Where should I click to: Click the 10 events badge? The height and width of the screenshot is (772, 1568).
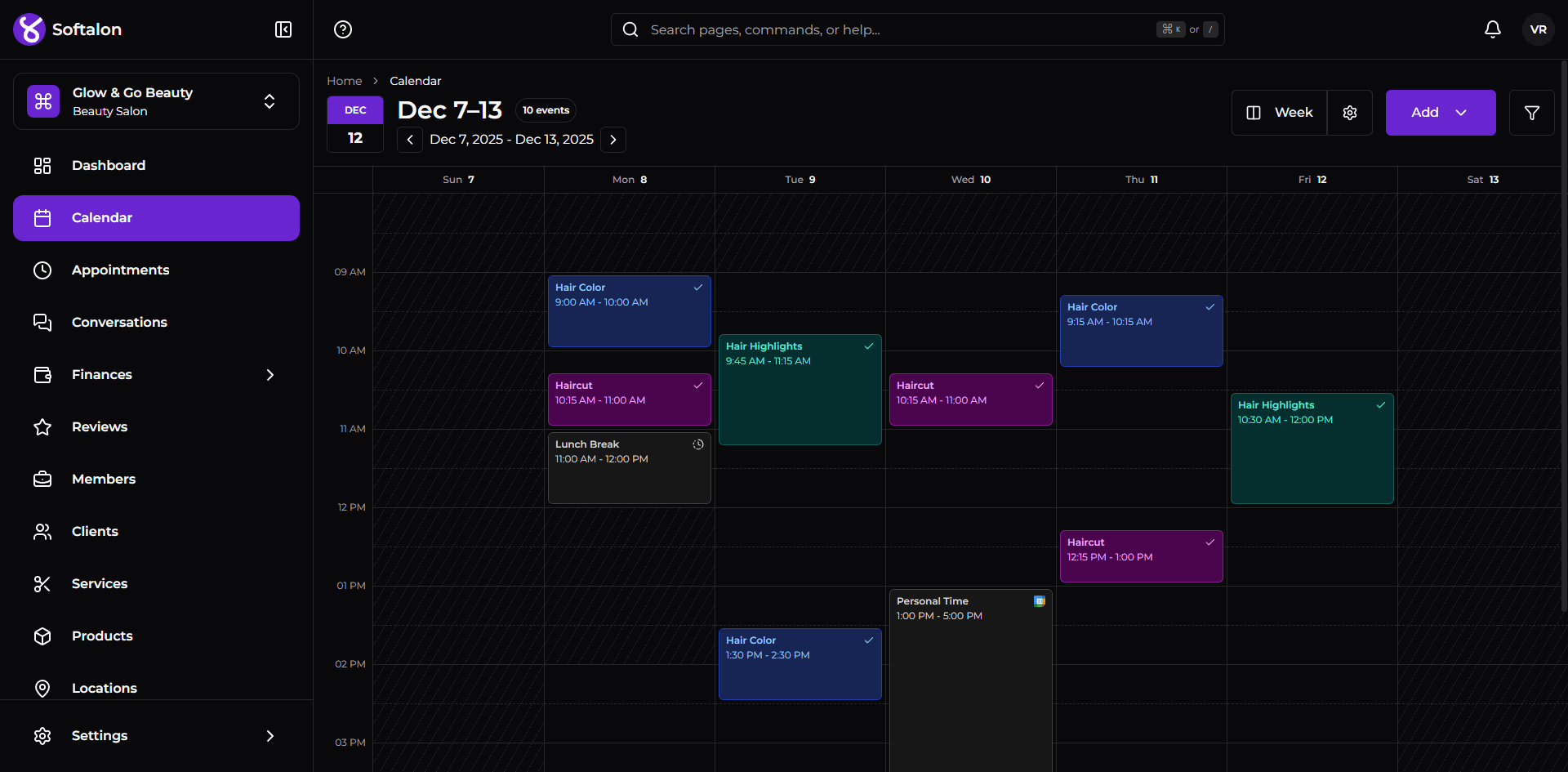coord(546,110)
